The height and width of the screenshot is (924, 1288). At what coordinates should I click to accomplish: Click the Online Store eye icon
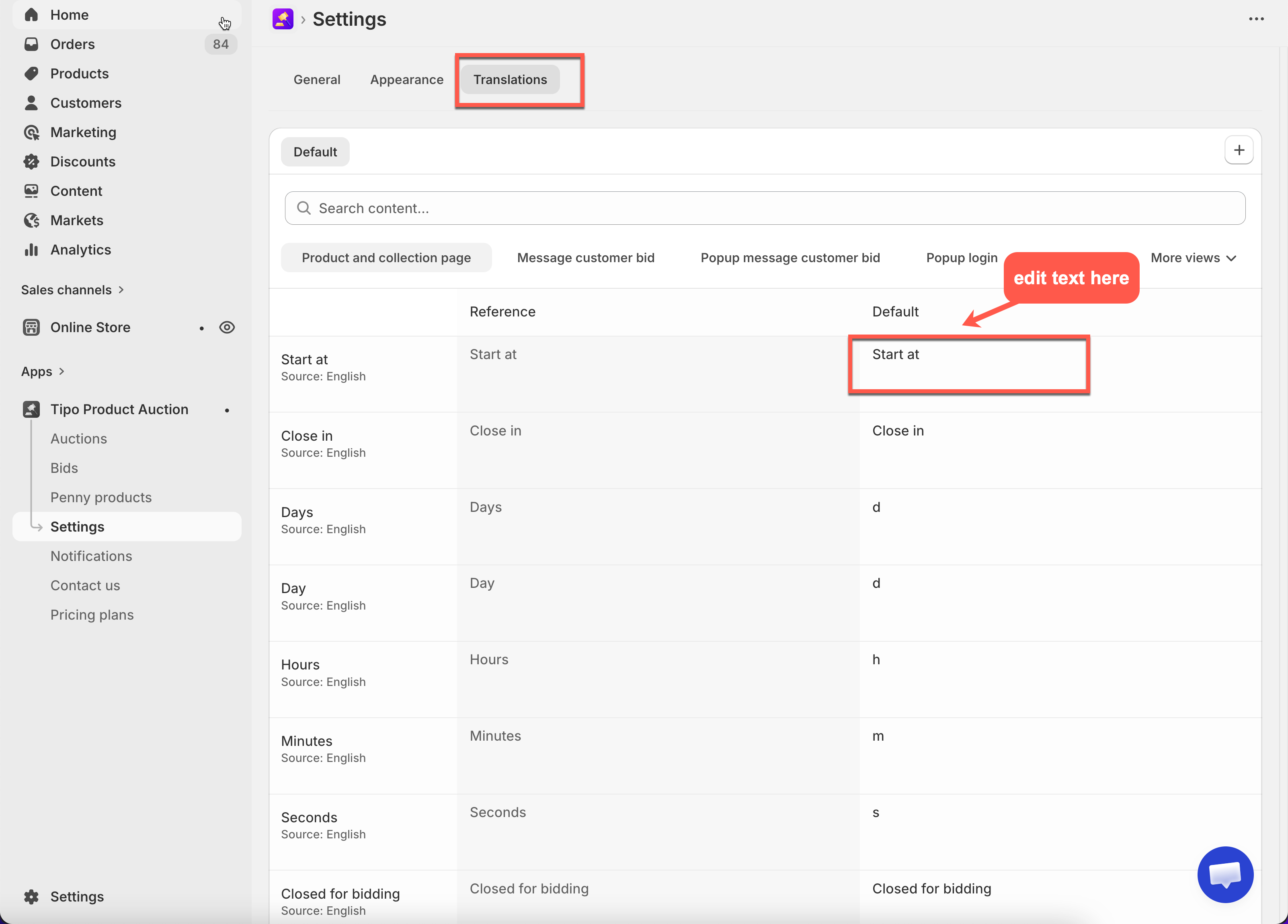coord(227,327)
